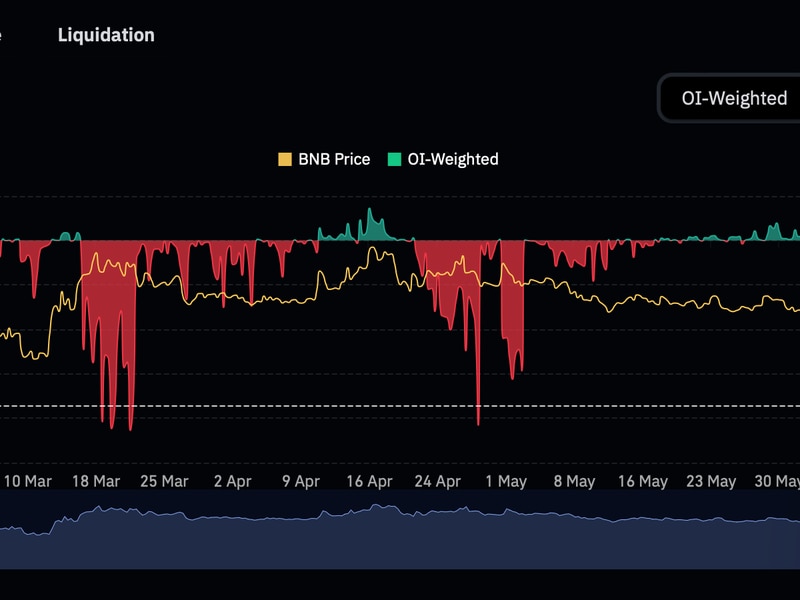Pick the 2 Apr axis label
Image resolution: width=800 pixels, height=600 pixels.
(x=232, y=481)
